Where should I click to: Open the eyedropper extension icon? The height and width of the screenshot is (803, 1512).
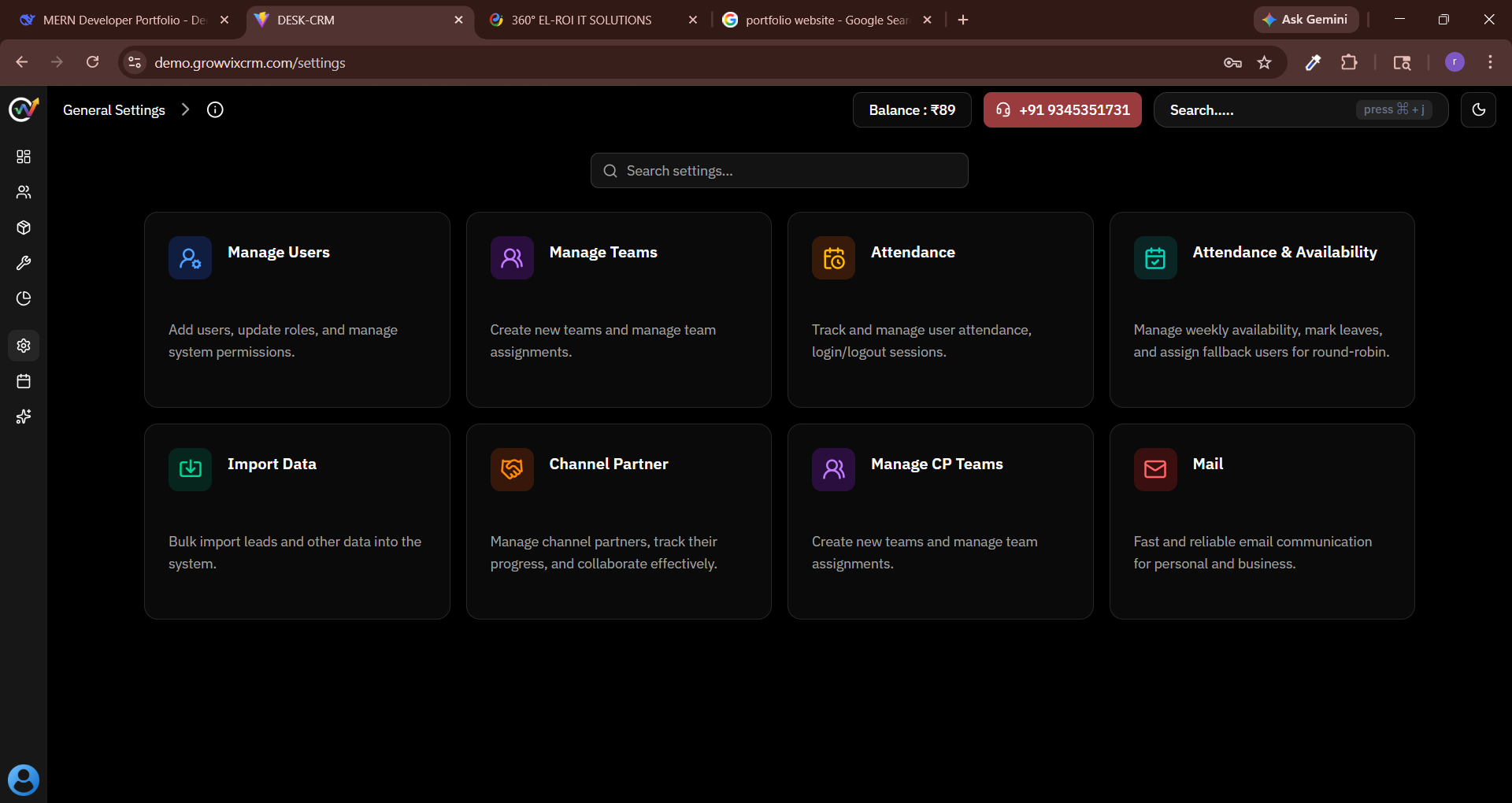(x=1313, y=62)
